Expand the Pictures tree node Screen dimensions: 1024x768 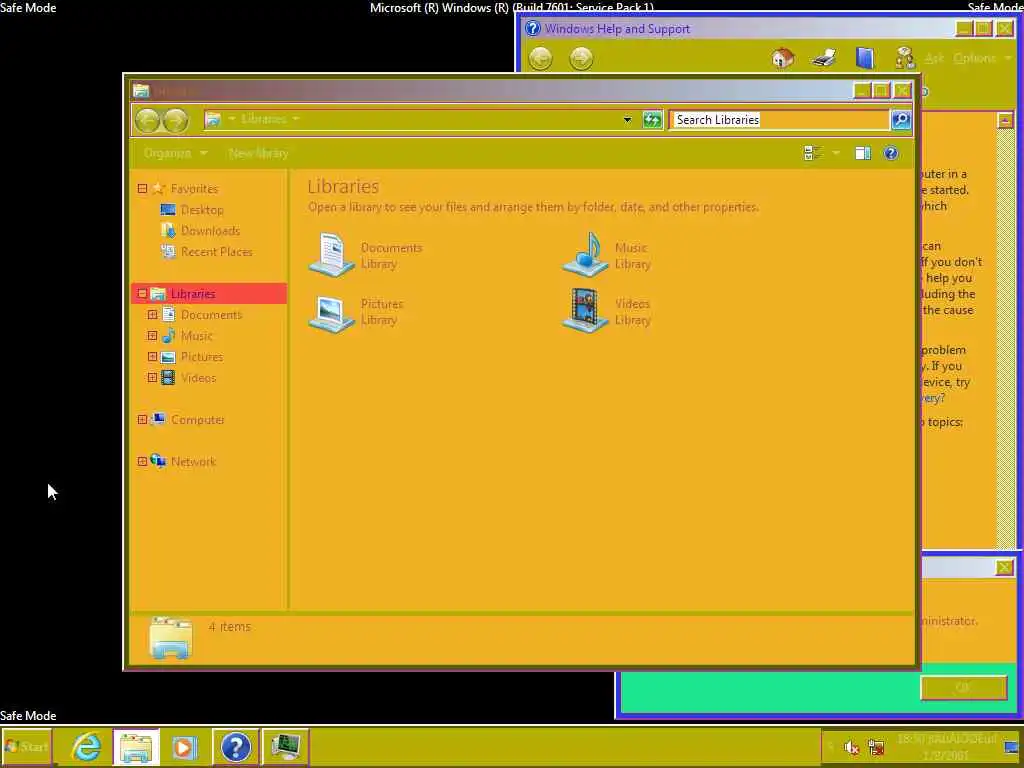[x=152, y=357]
